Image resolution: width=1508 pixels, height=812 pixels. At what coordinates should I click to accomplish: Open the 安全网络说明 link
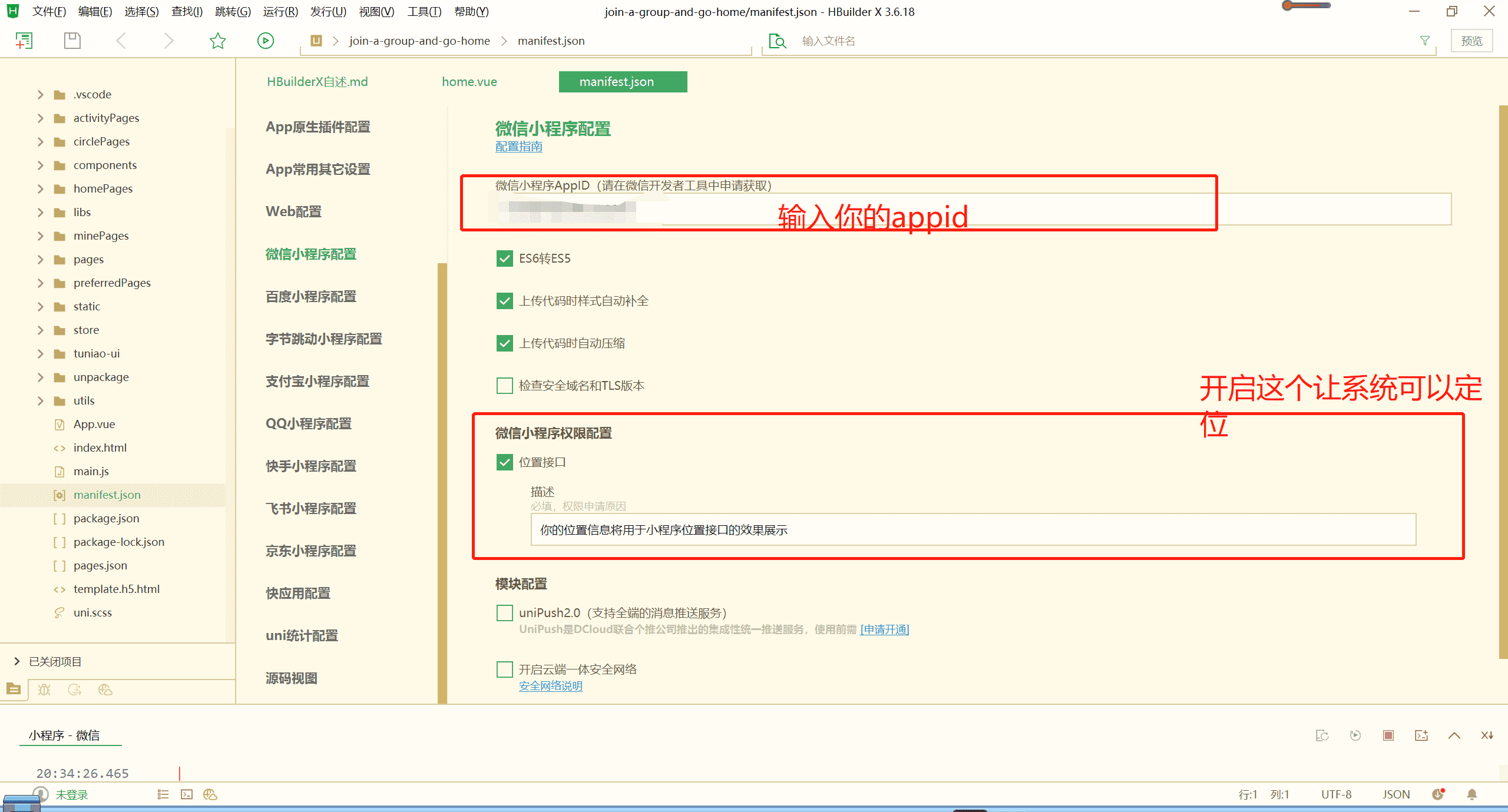tap(550, 686)
